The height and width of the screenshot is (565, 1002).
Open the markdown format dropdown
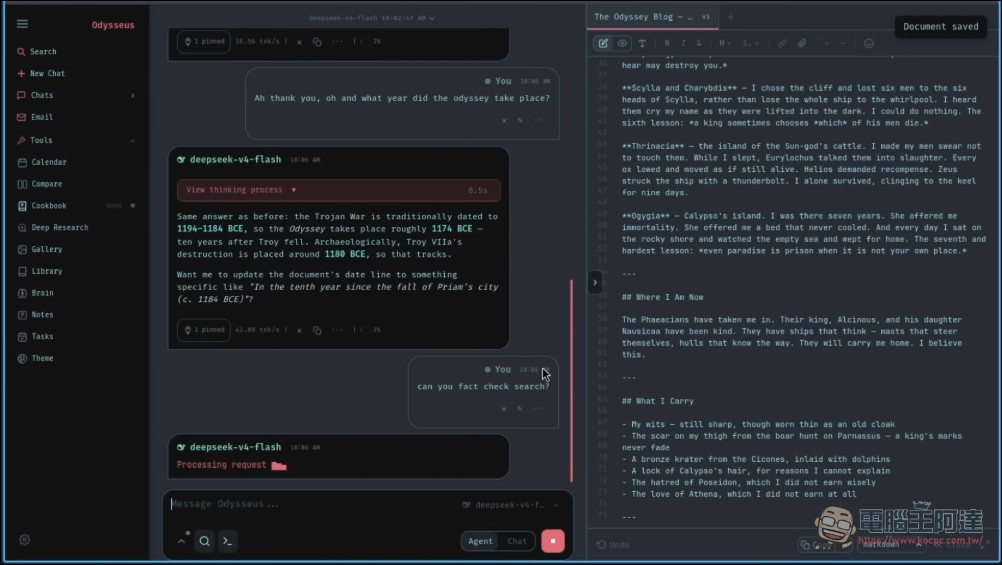coord(892,545)
